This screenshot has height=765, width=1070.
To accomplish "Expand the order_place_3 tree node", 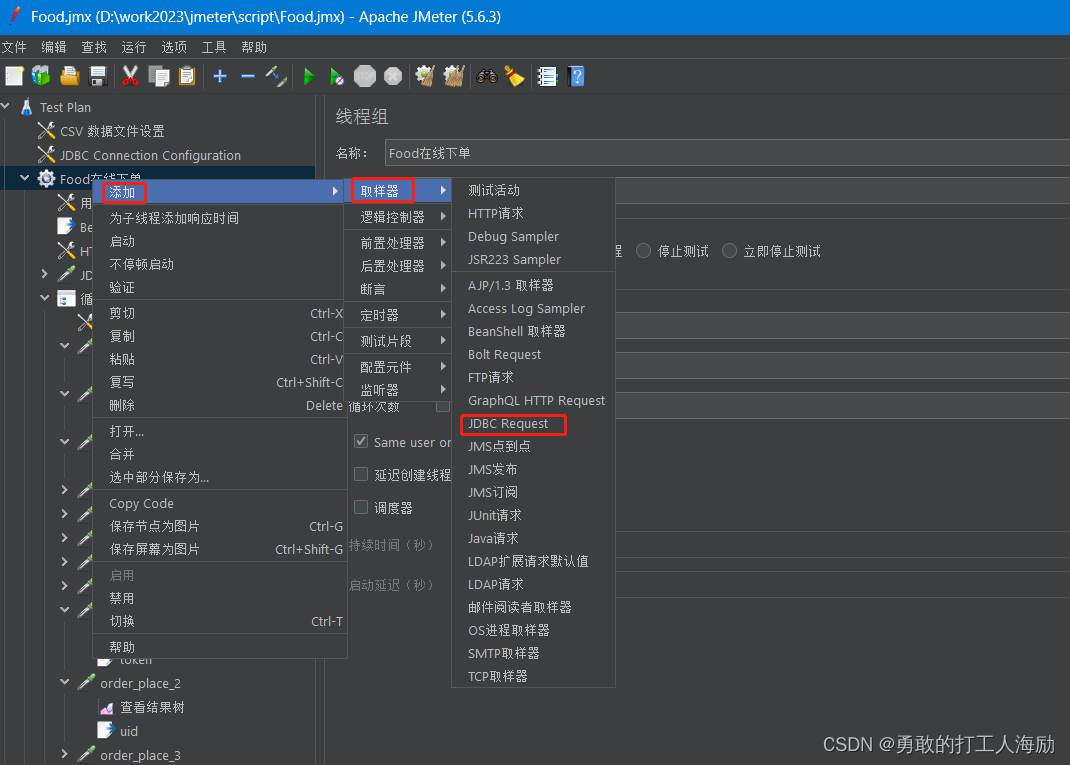I will coord(64,754).
